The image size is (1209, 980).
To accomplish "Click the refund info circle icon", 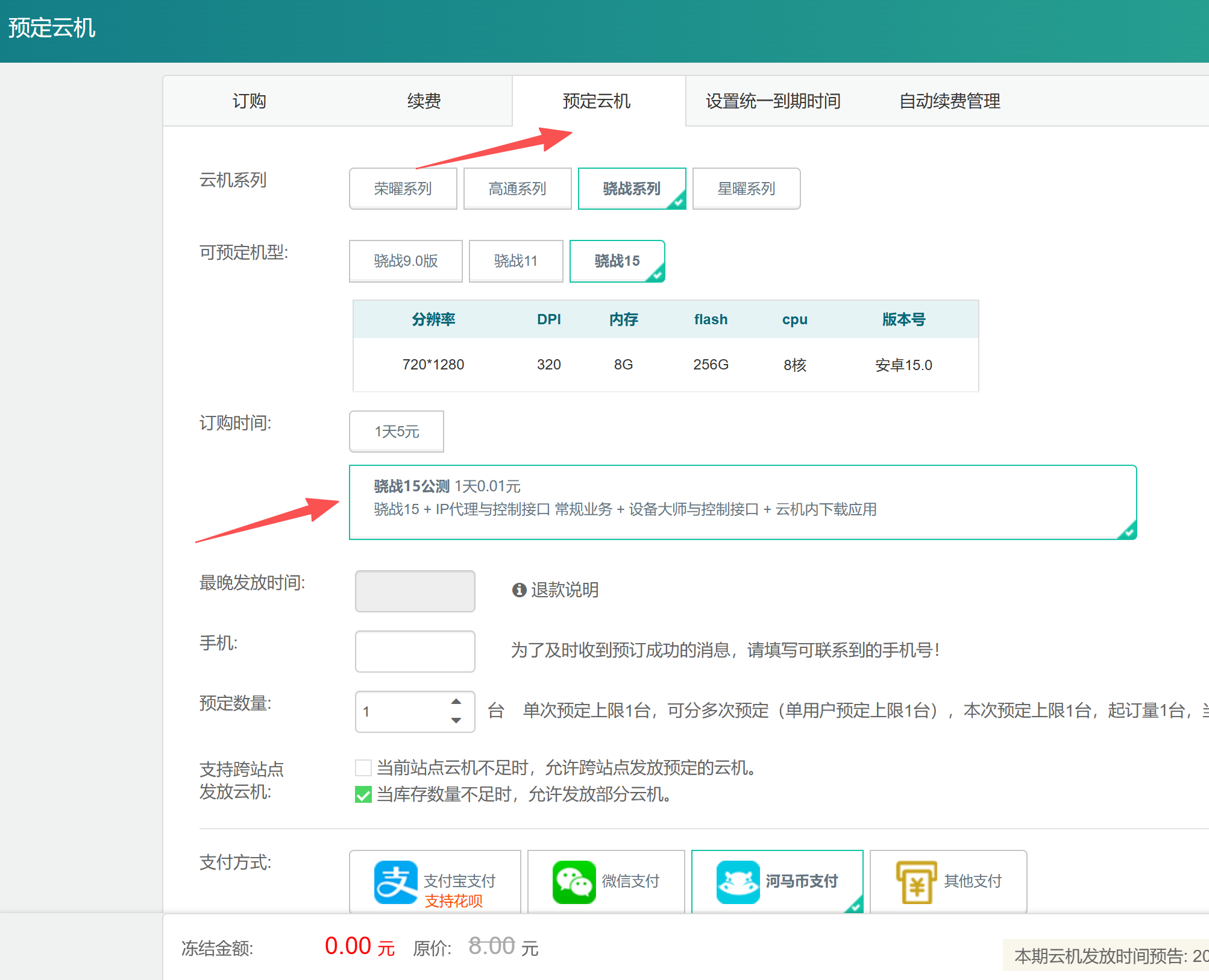I will pyautogui.click(x=519, y=590).
